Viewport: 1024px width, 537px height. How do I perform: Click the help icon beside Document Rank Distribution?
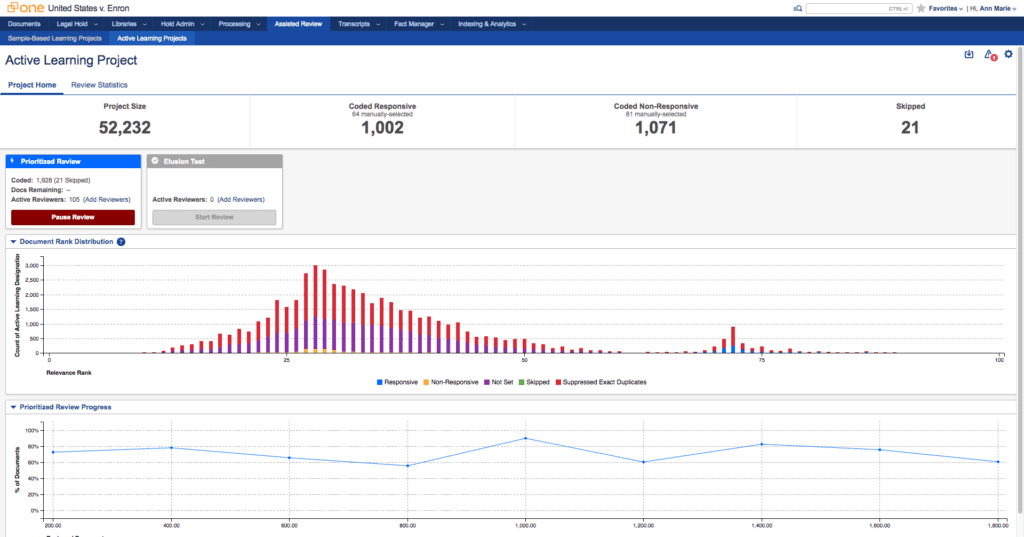pos(121,242)
